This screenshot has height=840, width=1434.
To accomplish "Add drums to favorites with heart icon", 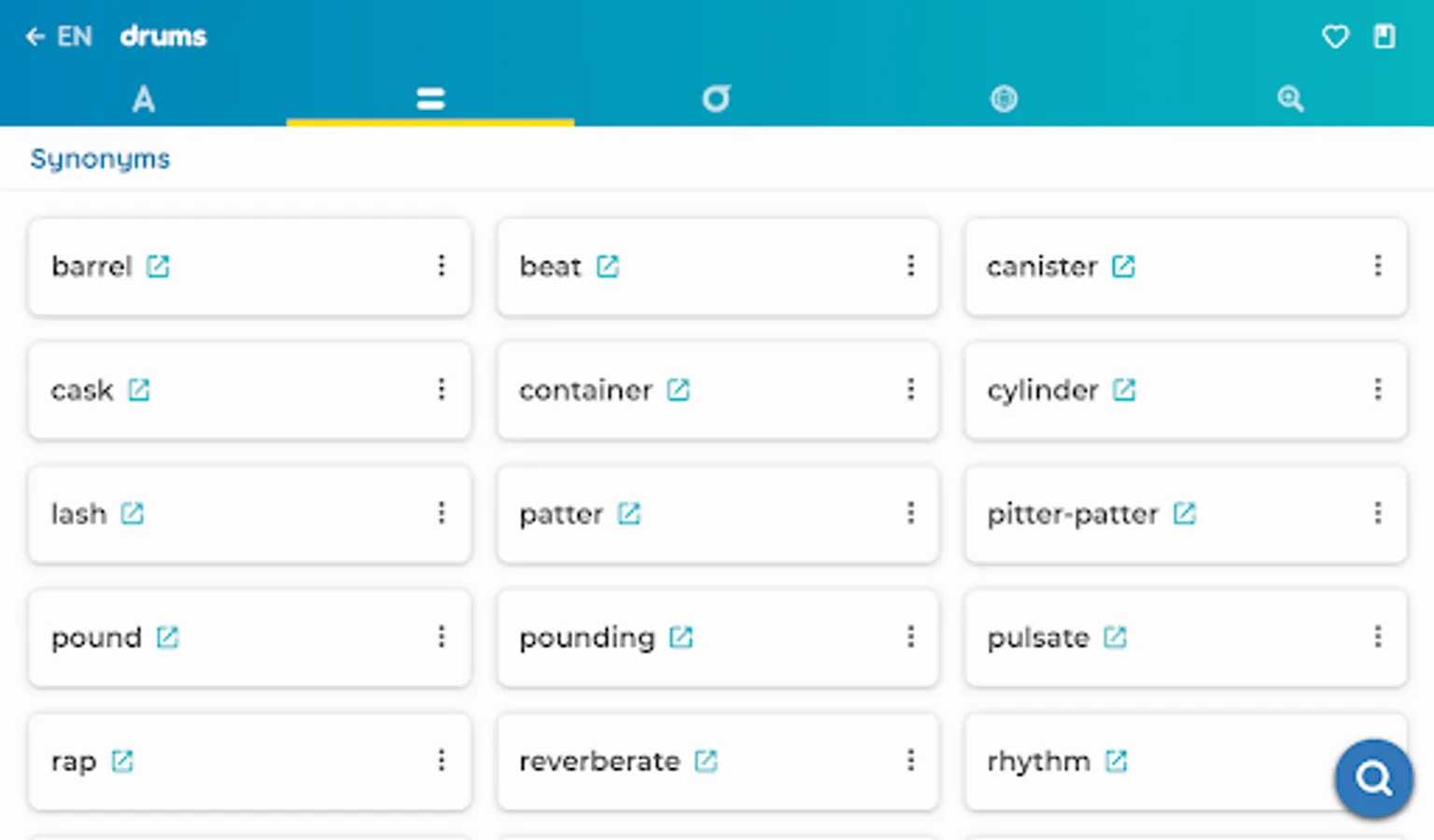I will click(x=1335, y=36).
